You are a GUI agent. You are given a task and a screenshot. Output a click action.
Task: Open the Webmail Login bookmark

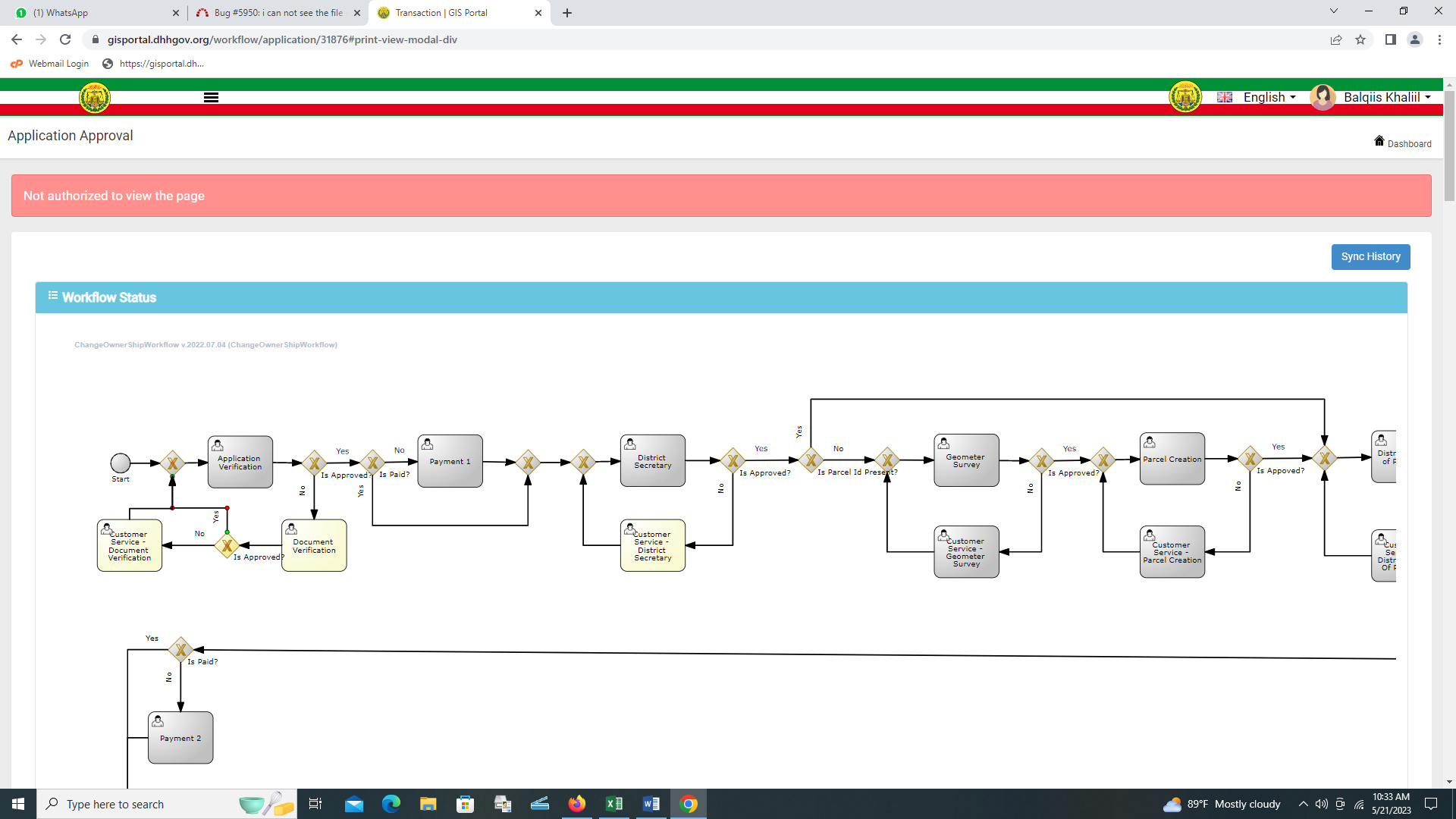[50, 64]
